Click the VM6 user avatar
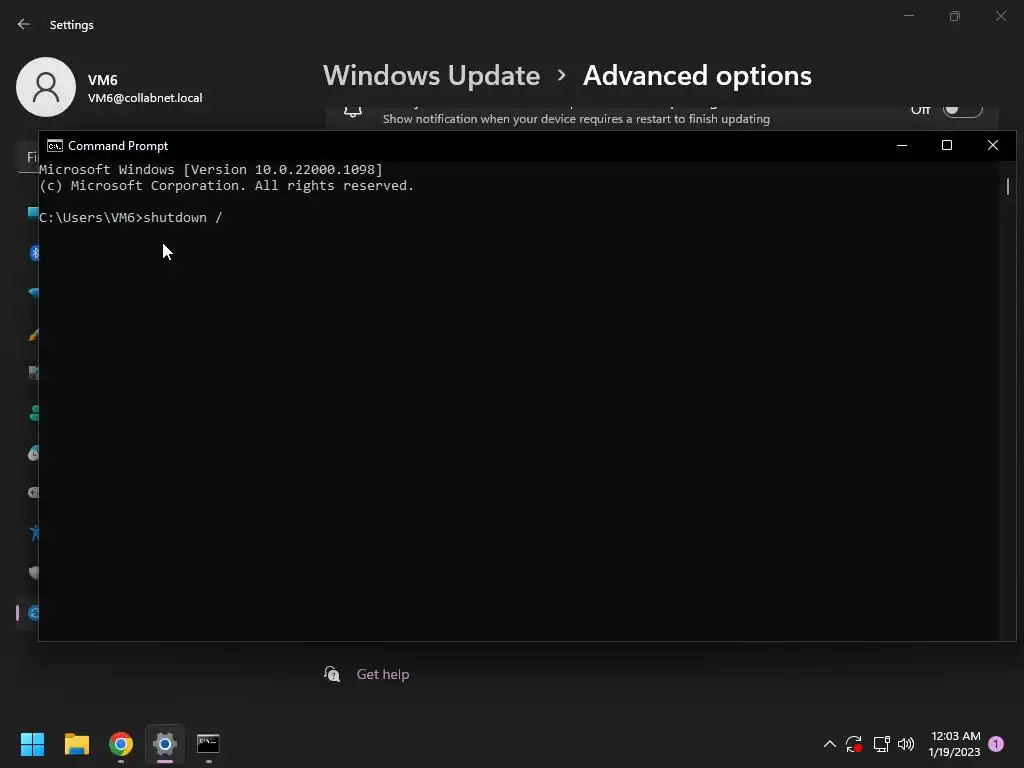 46,87
